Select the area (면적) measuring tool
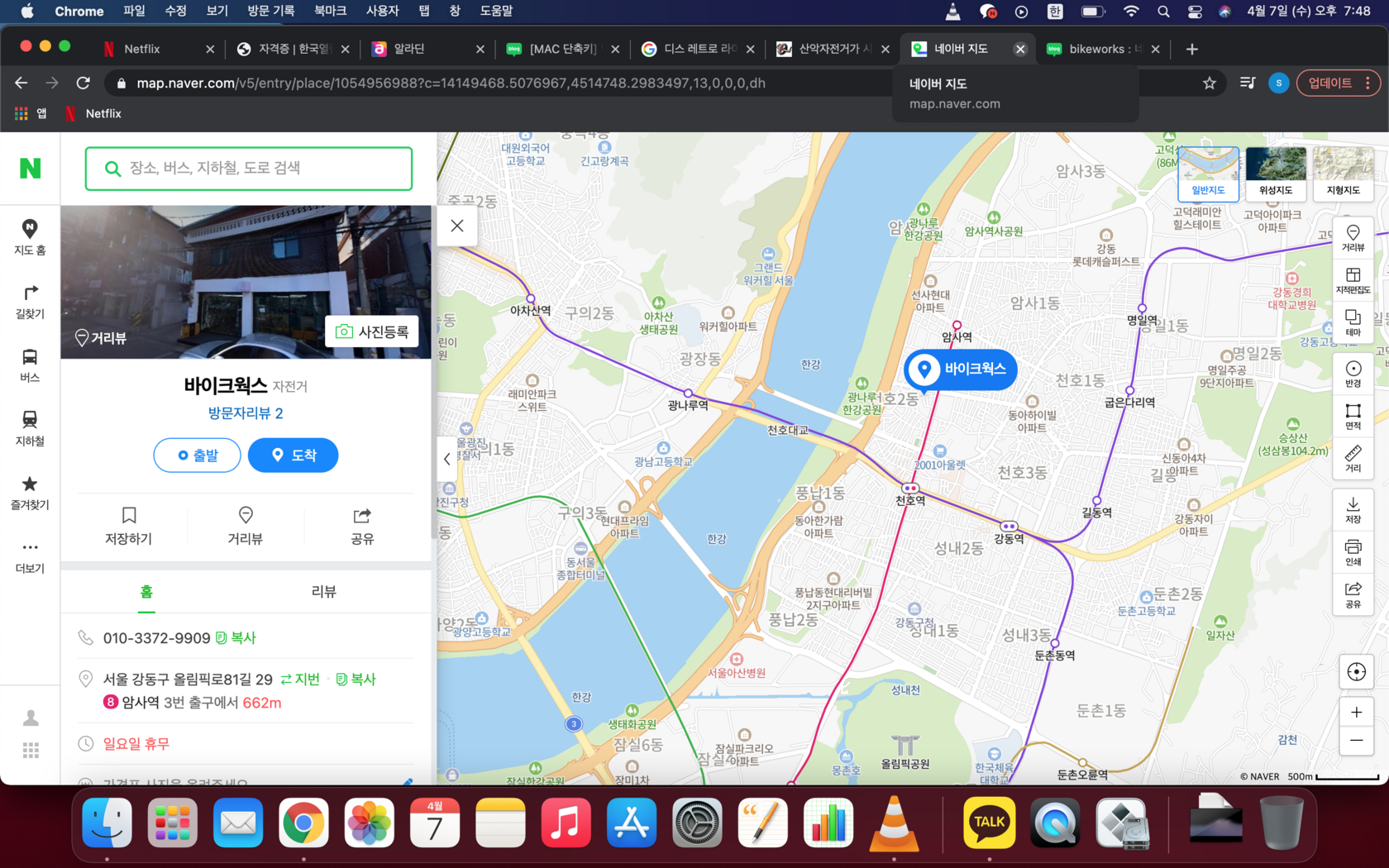 click(x=1353, y=416)
